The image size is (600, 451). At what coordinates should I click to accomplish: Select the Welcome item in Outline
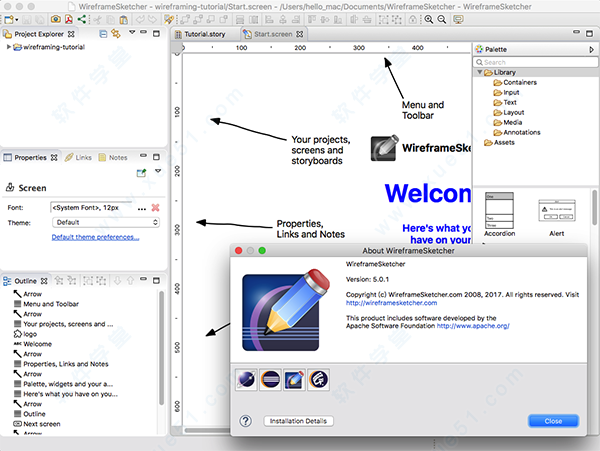[37, 344]
